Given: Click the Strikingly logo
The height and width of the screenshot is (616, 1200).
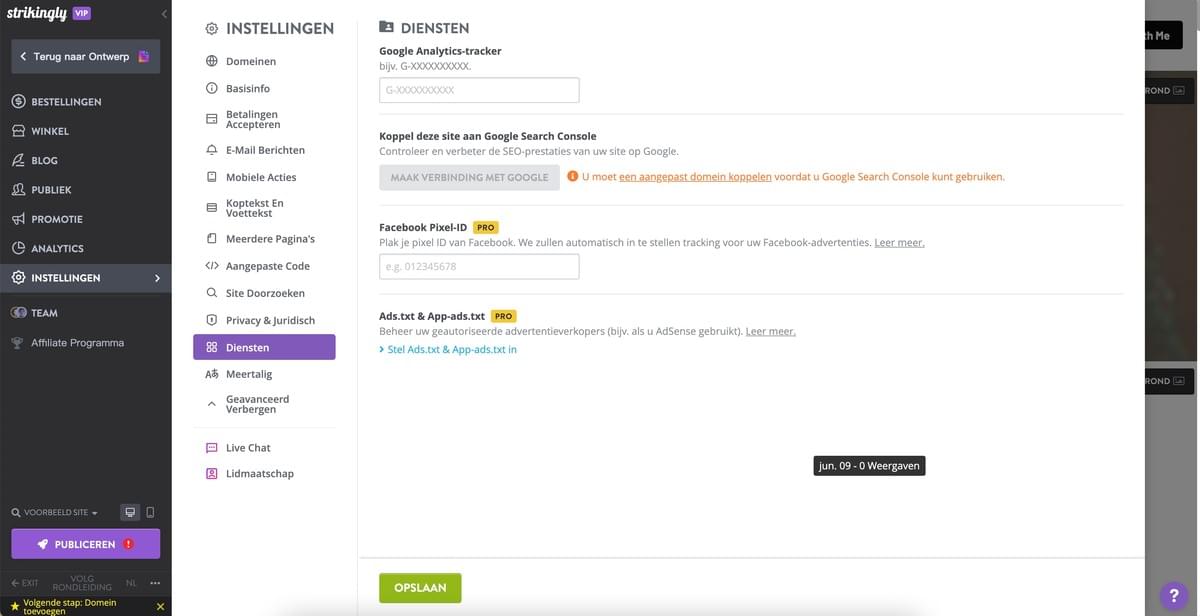Looking at the screenshot, I should (36, 14).
